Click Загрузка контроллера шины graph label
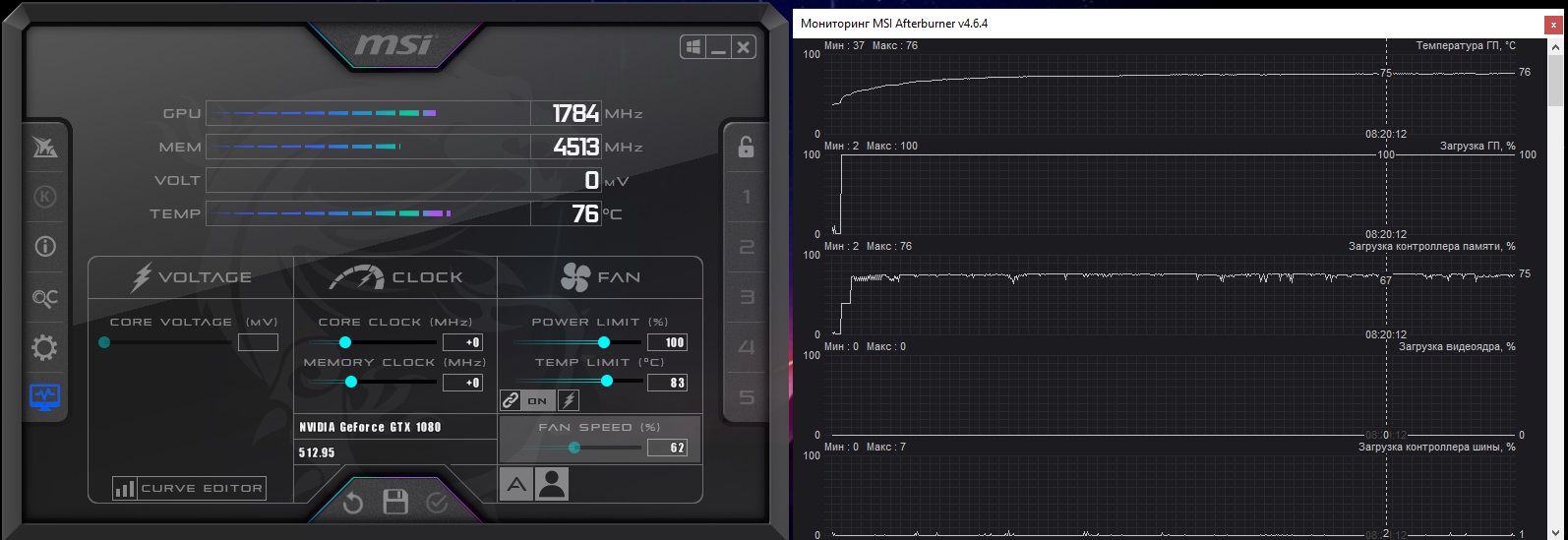Image resolution: width=1568 pixels, height=540 pixels. coord(1437,447)
